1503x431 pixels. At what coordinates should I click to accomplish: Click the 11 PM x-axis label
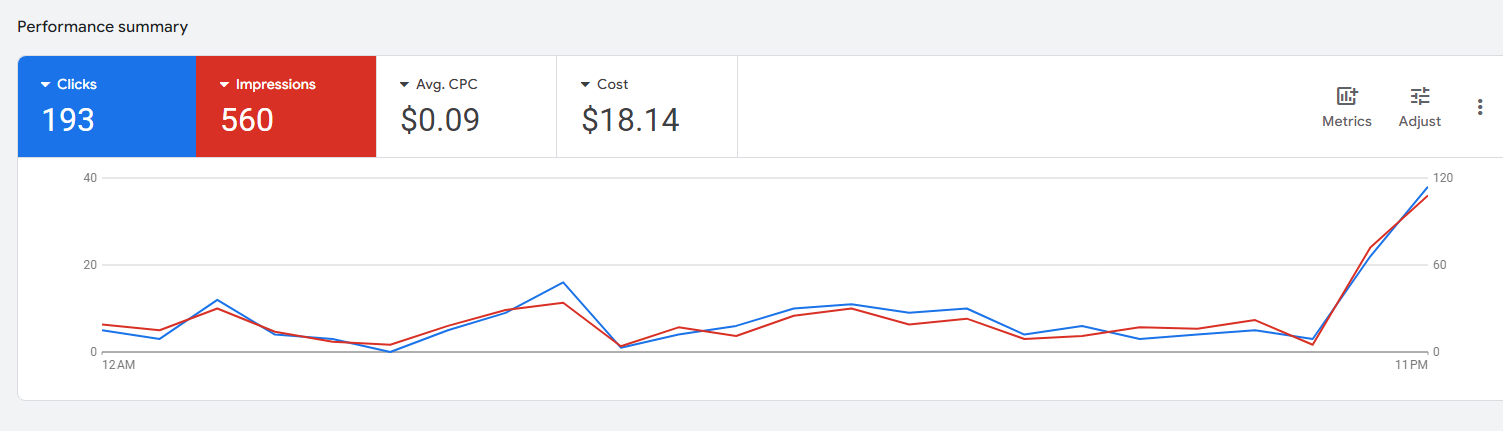(1412, 366)
